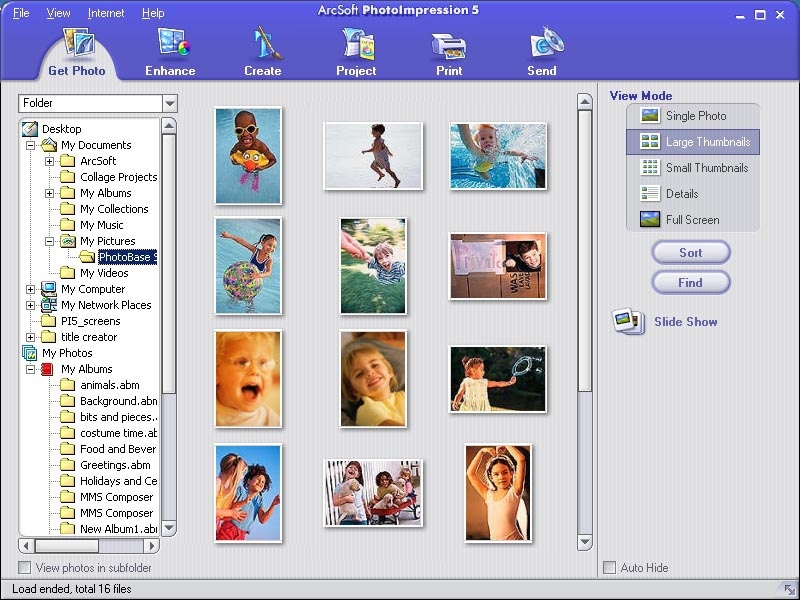Open the Print module
Image resolution: width=800 pixels, height=600 pixels.
tap(448, 45)
